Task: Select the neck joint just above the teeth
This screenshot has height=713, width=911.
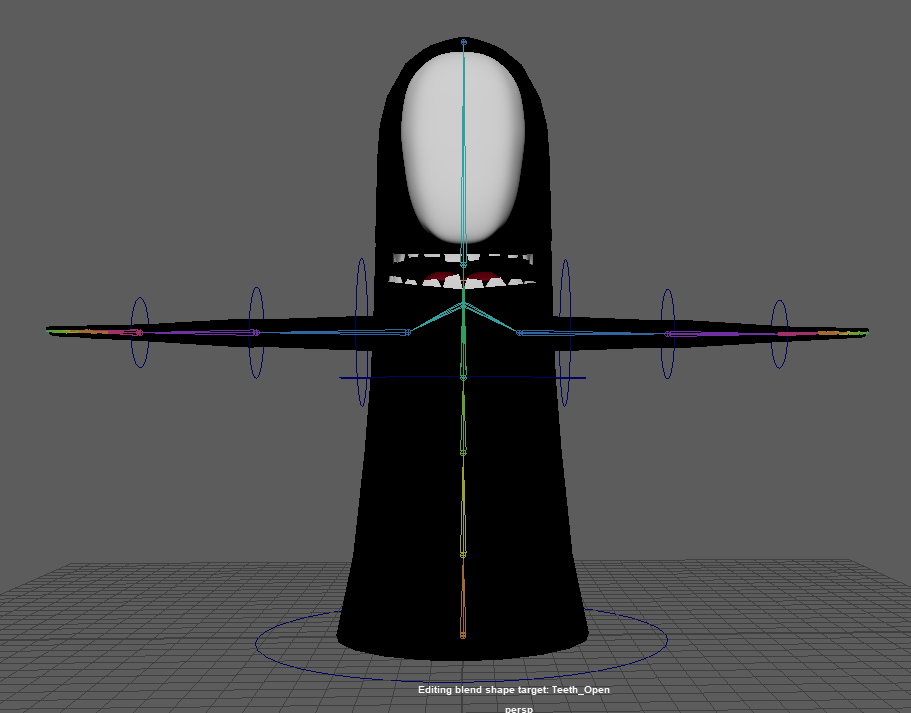Action: point(464,265)
